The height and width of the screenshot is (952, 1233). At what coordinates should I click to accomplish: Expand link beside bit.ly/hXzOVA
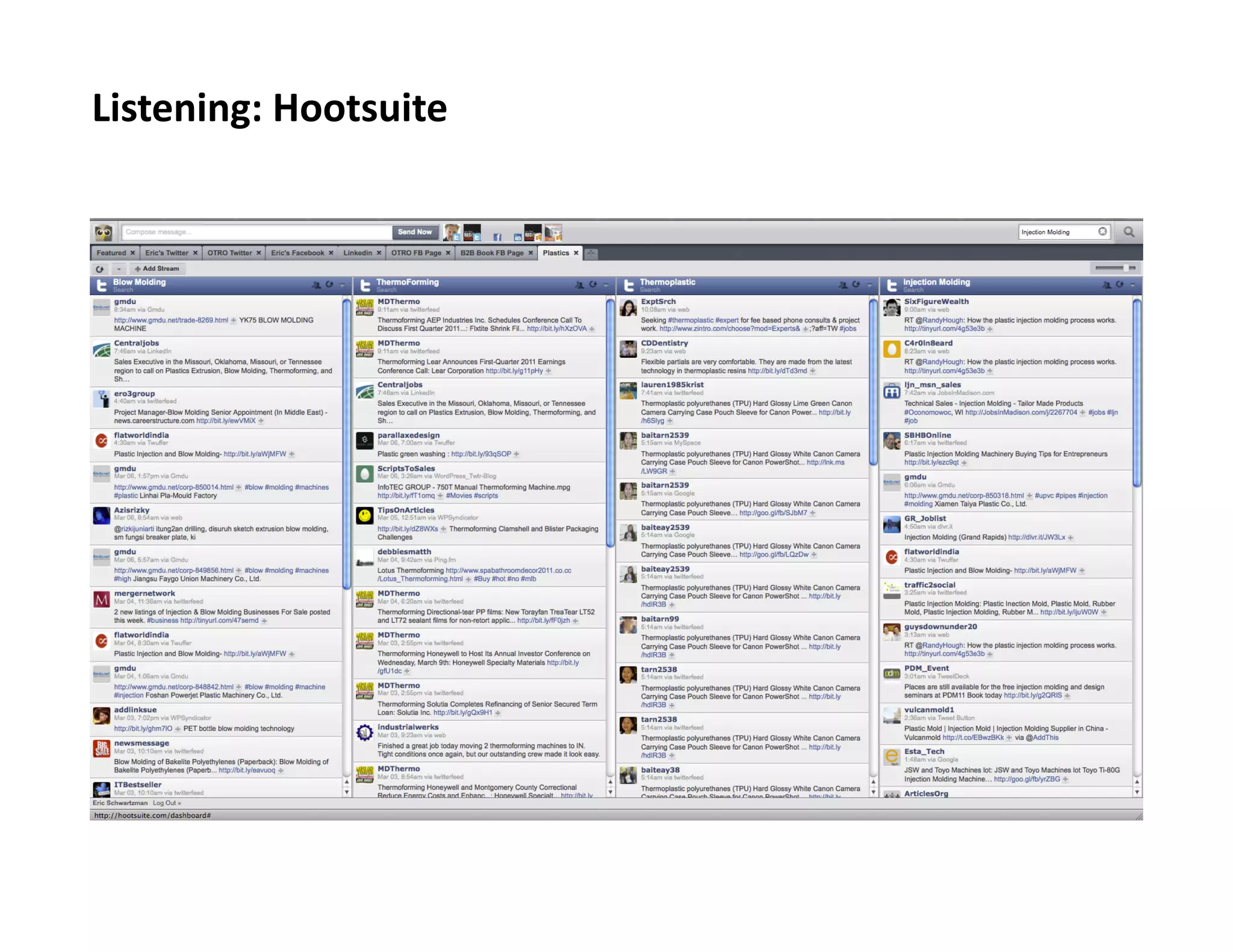click(x=592, y=329)
